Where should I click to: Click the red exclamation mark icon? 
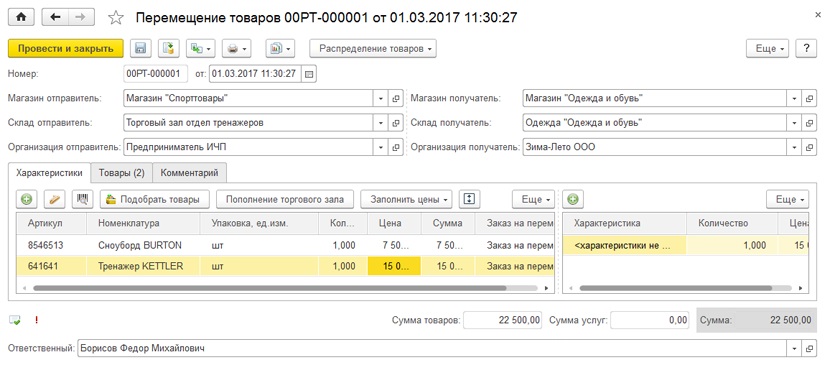click(x=37, y=320)
